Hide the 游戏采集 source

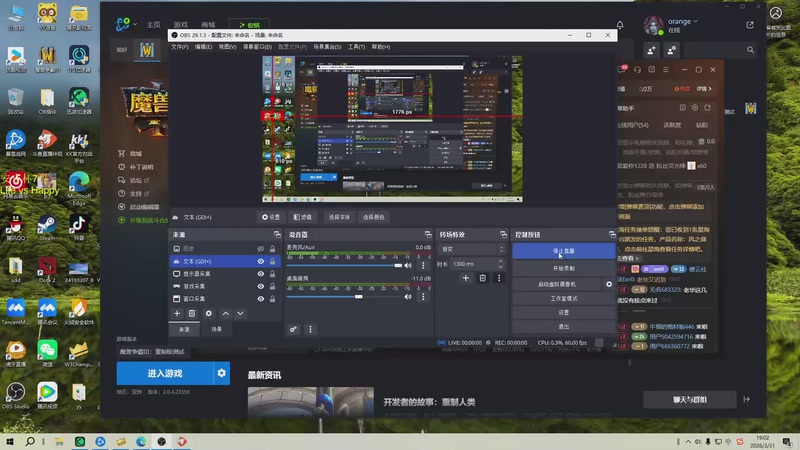pos(261,286)
